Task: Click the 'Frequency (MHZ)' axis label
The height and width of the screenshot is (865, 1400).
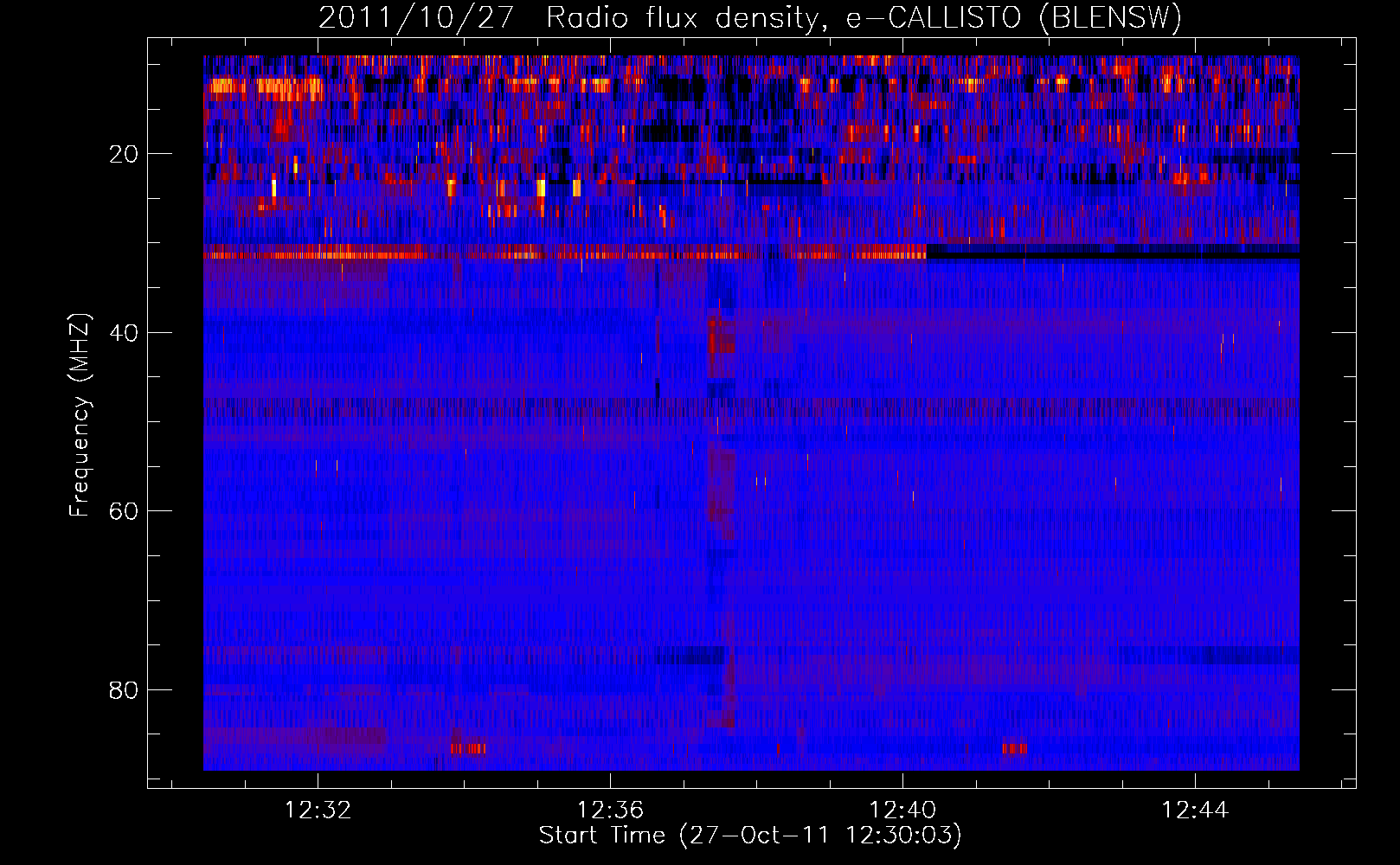Action: point(80,415)
